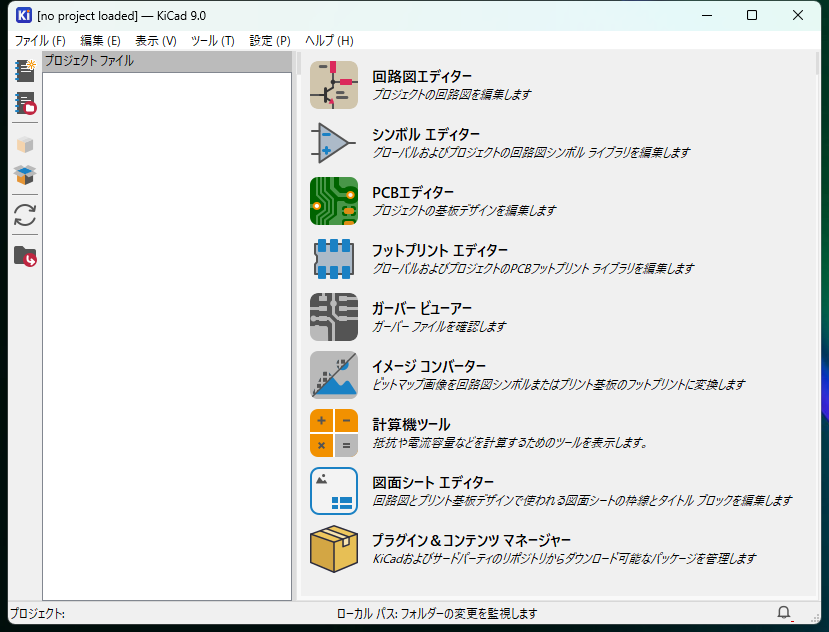Click the プロジェクト ファイル panel header

(166, 61)
